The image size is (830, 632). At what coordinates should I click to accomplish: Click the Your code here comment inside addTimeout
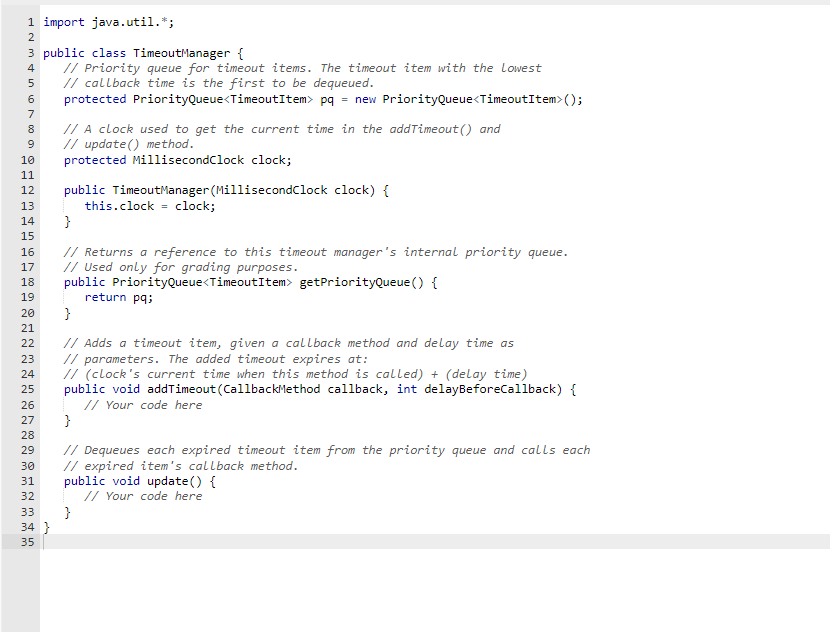pyautogui.click(x=146, y=404)
